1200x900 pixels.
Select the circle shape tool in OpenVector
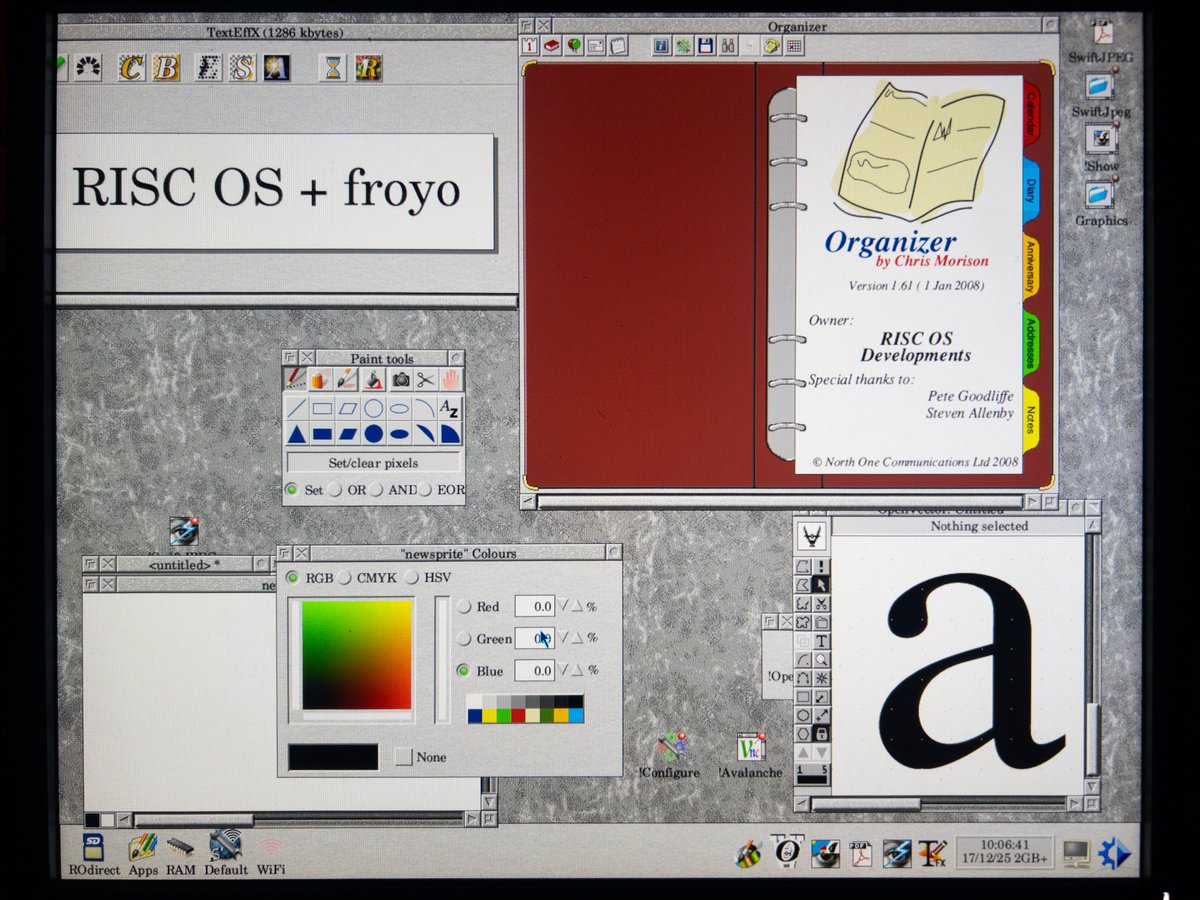803,715
